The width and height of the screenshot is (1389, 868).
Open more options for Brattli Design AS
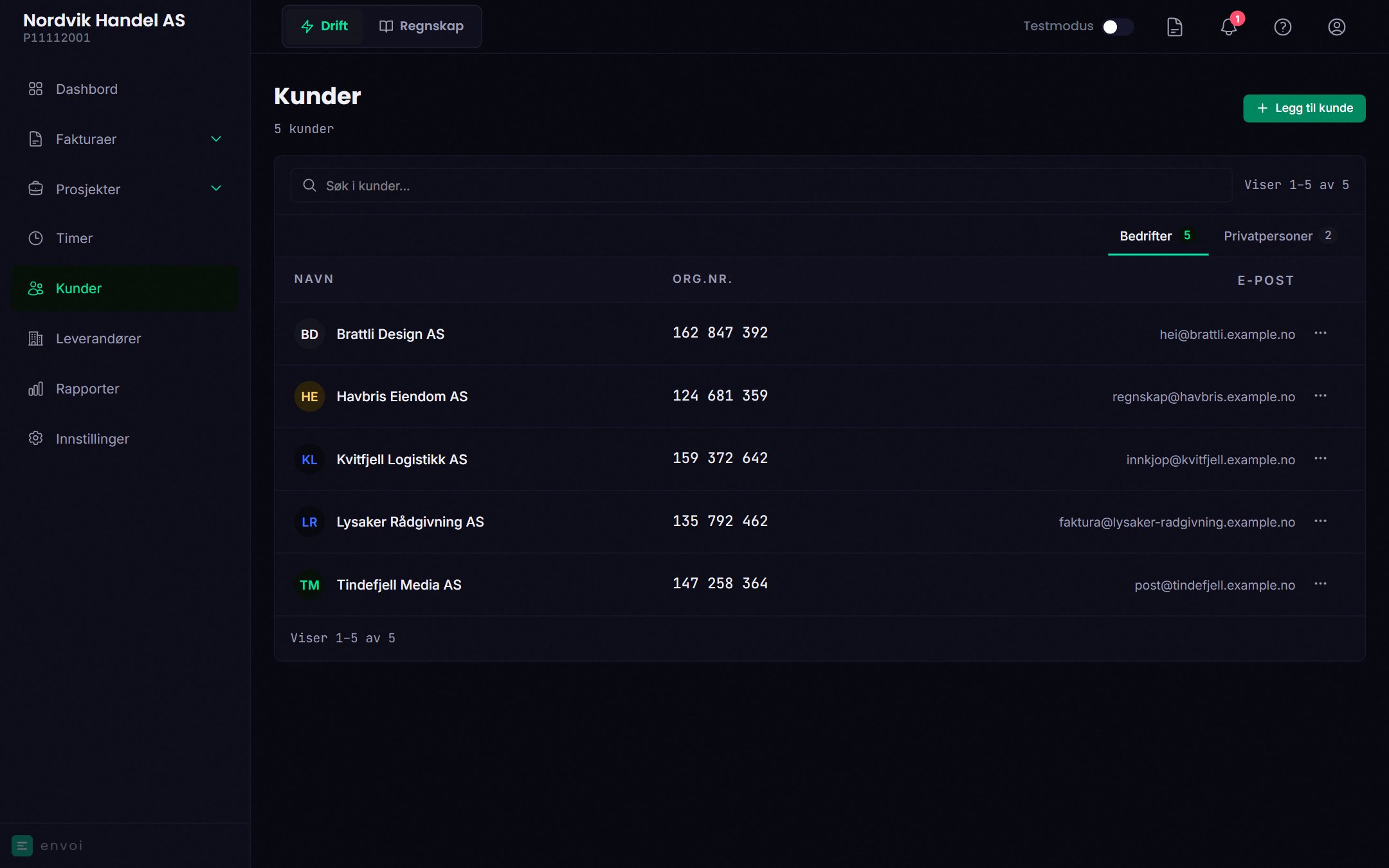click(x=1320, y=333)
